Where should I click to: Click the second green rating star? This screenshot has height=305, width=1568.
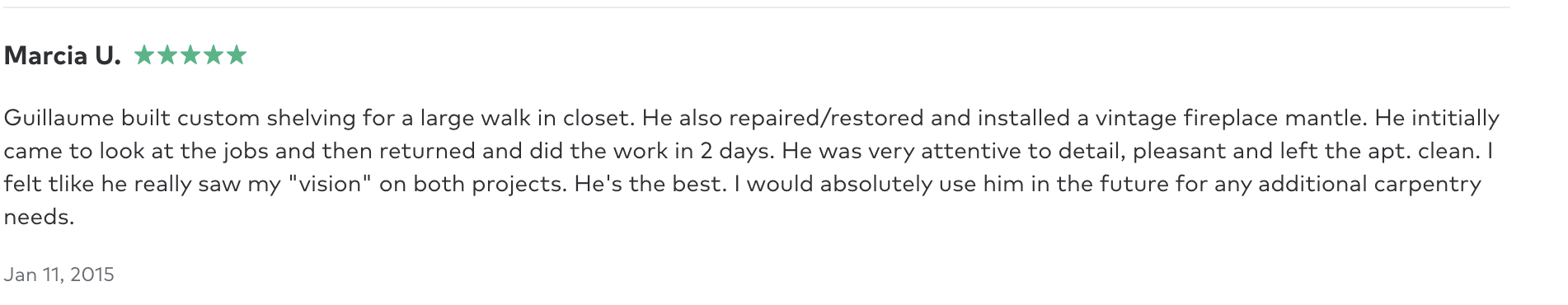point(167,55)
